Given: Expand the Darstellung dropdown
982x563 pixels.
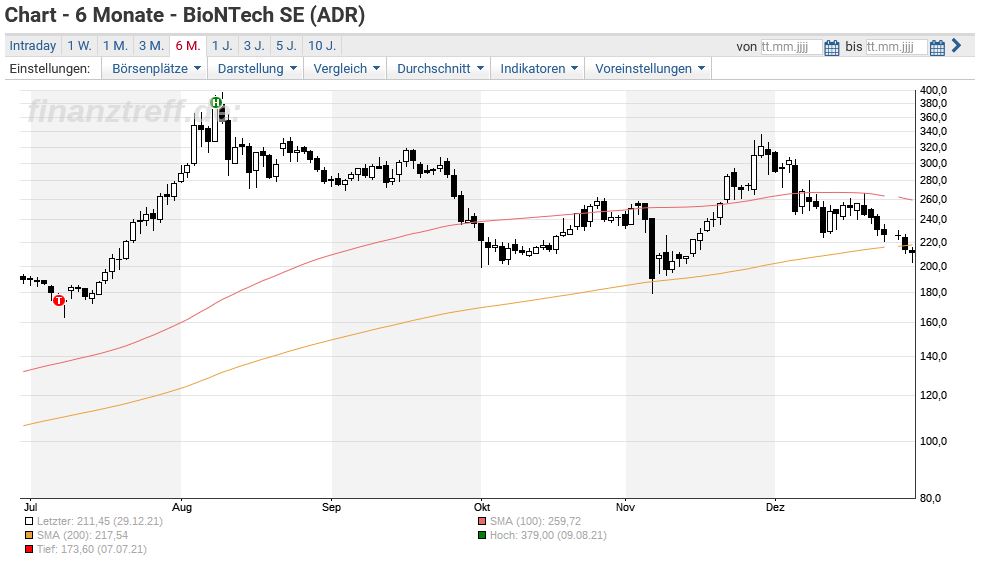Looking at the screenshot, I should click(257, 69).
